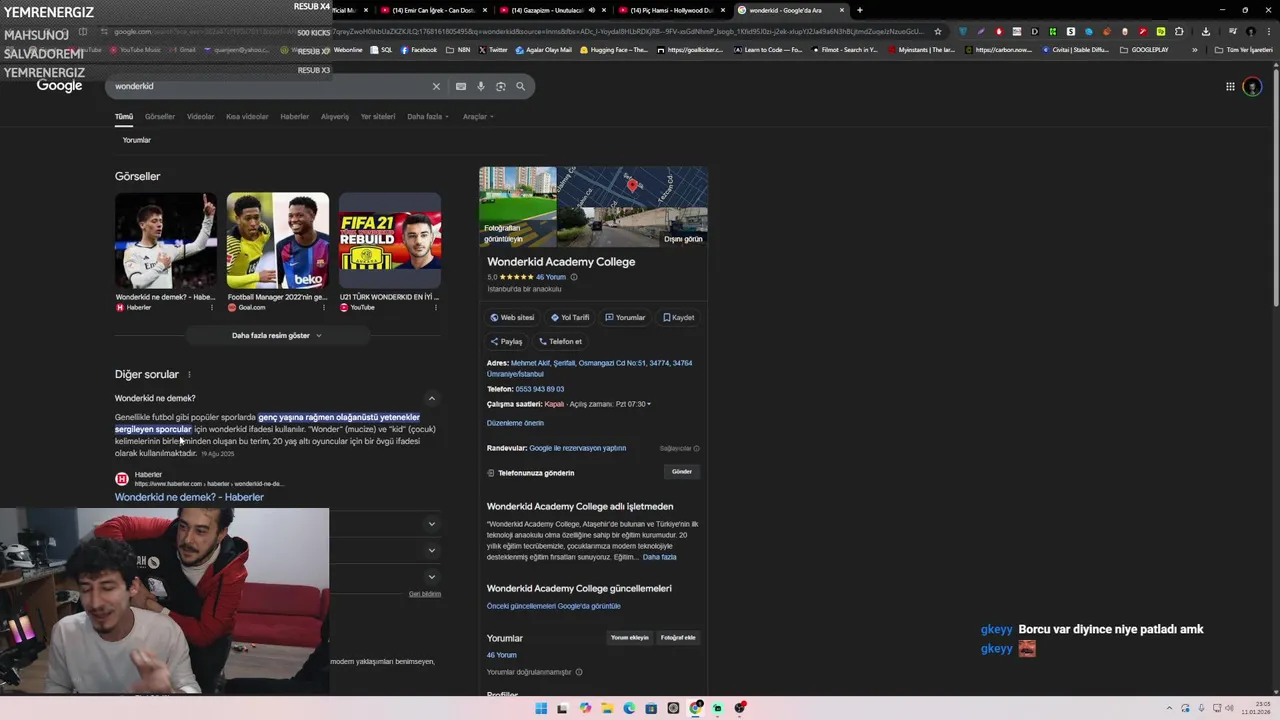Open the browser downloads icon
This screenshot has height=720, width=1280.
point(1206,31)
